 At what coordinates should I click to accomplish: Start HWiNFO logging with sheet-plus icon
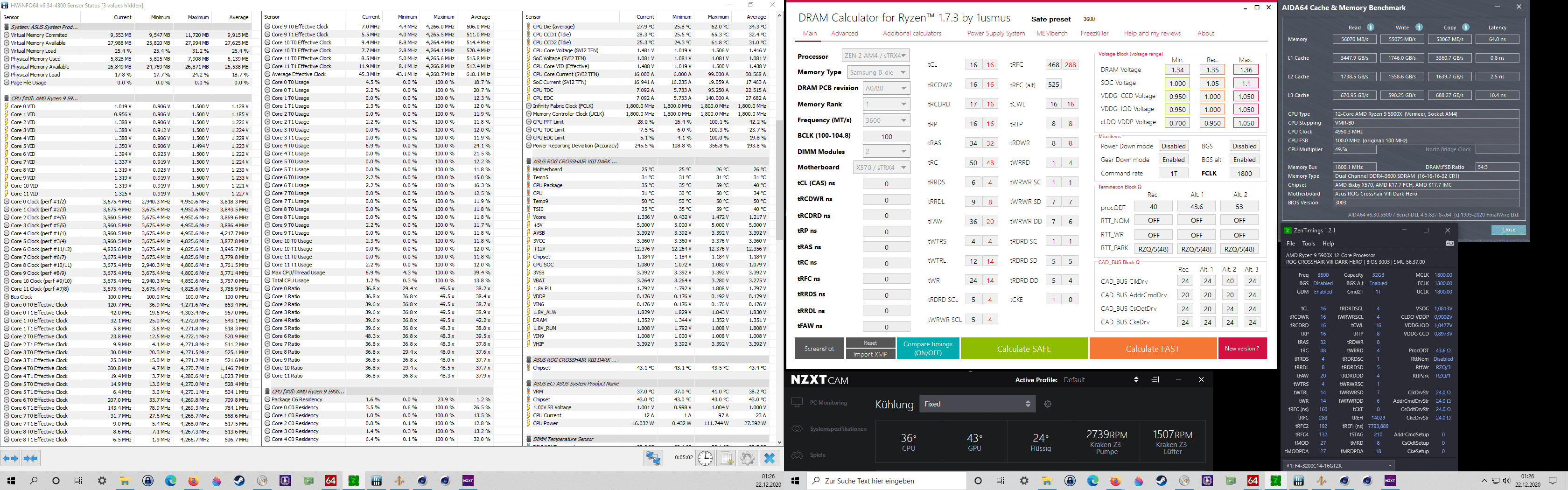tap(727, 458)
